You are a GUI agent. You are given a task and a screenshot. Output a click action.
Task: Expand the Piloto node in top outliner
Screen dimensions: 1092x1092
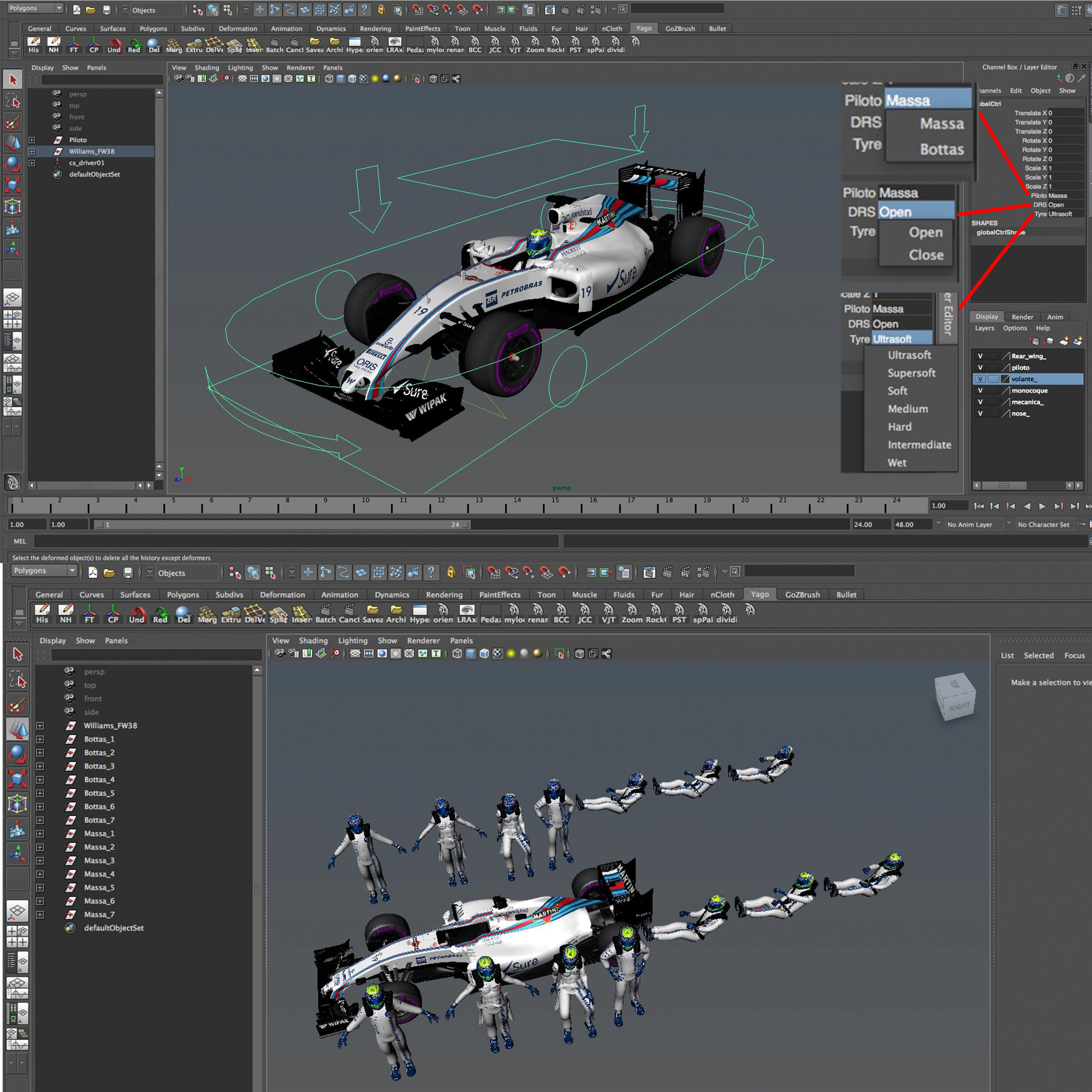(x=32, y=140)
